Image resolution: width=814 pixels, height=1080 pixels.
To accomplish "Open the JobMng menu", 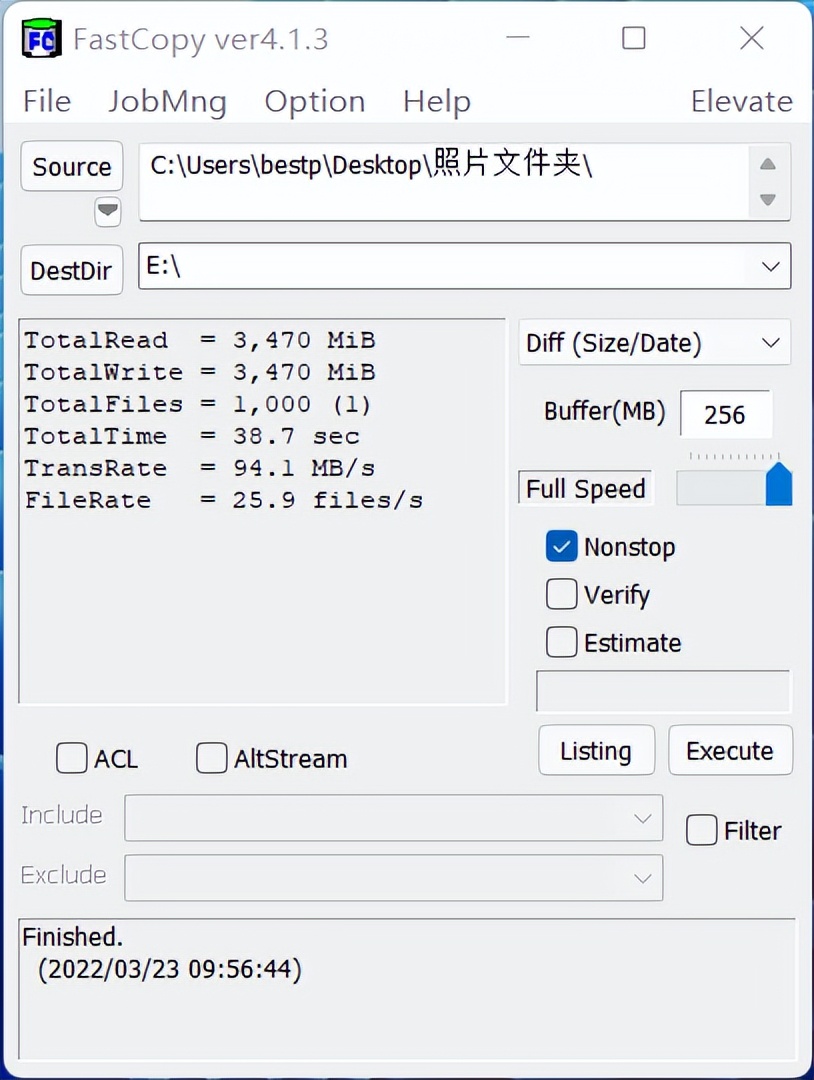I will (167, 100).
